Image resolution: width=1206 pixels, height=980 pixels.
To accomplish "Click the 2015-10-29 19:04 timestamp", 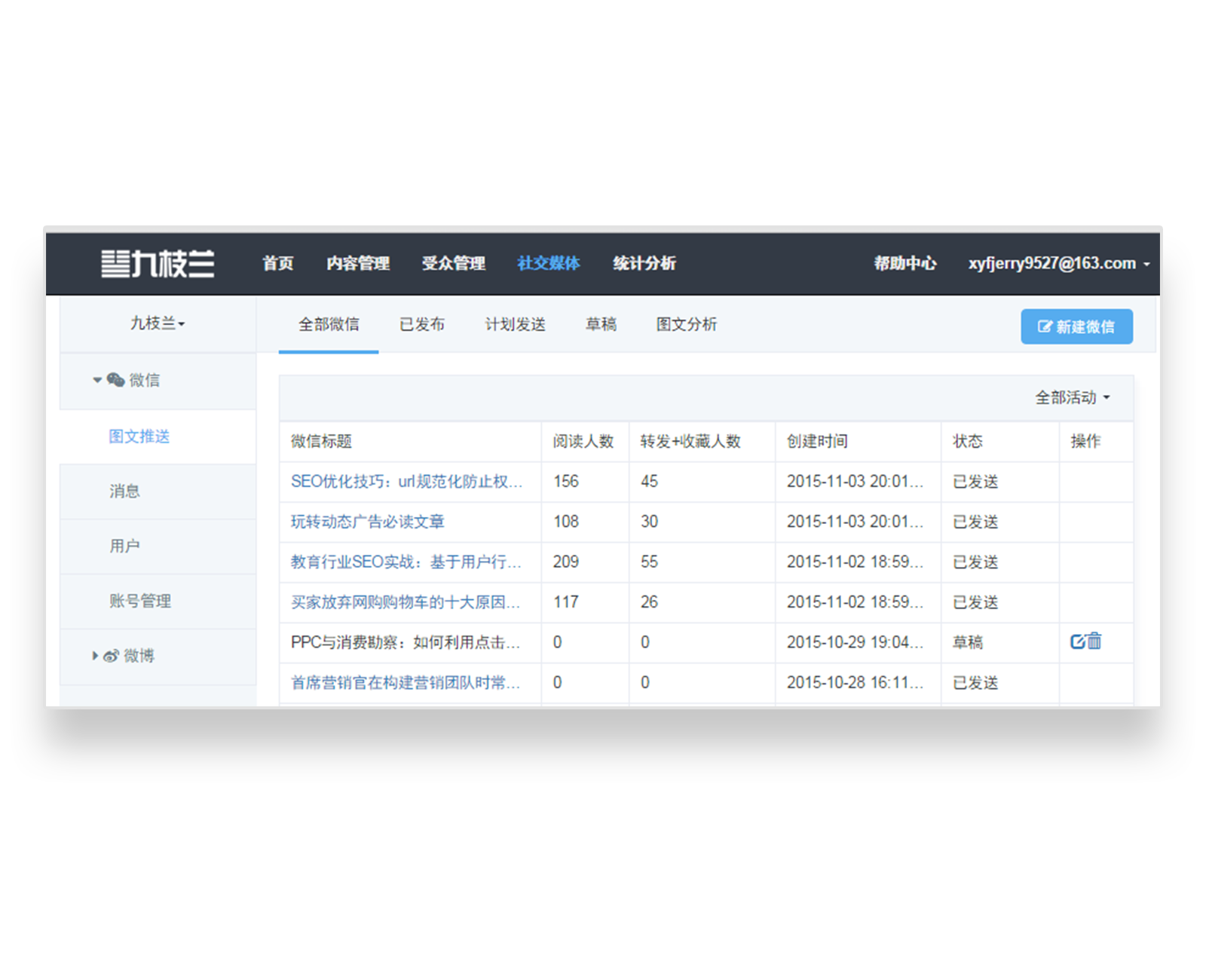I will coord(855,642).
